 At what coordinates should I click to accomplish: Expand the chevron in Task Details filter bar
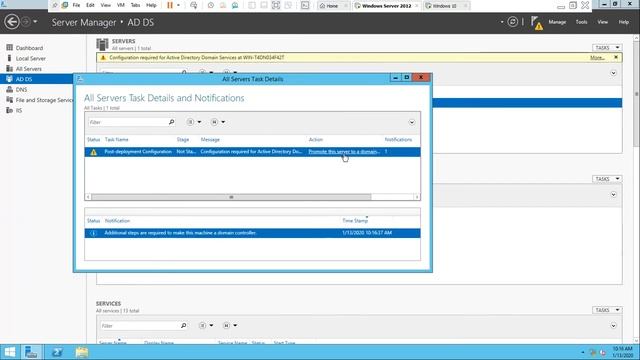(411, 122)
